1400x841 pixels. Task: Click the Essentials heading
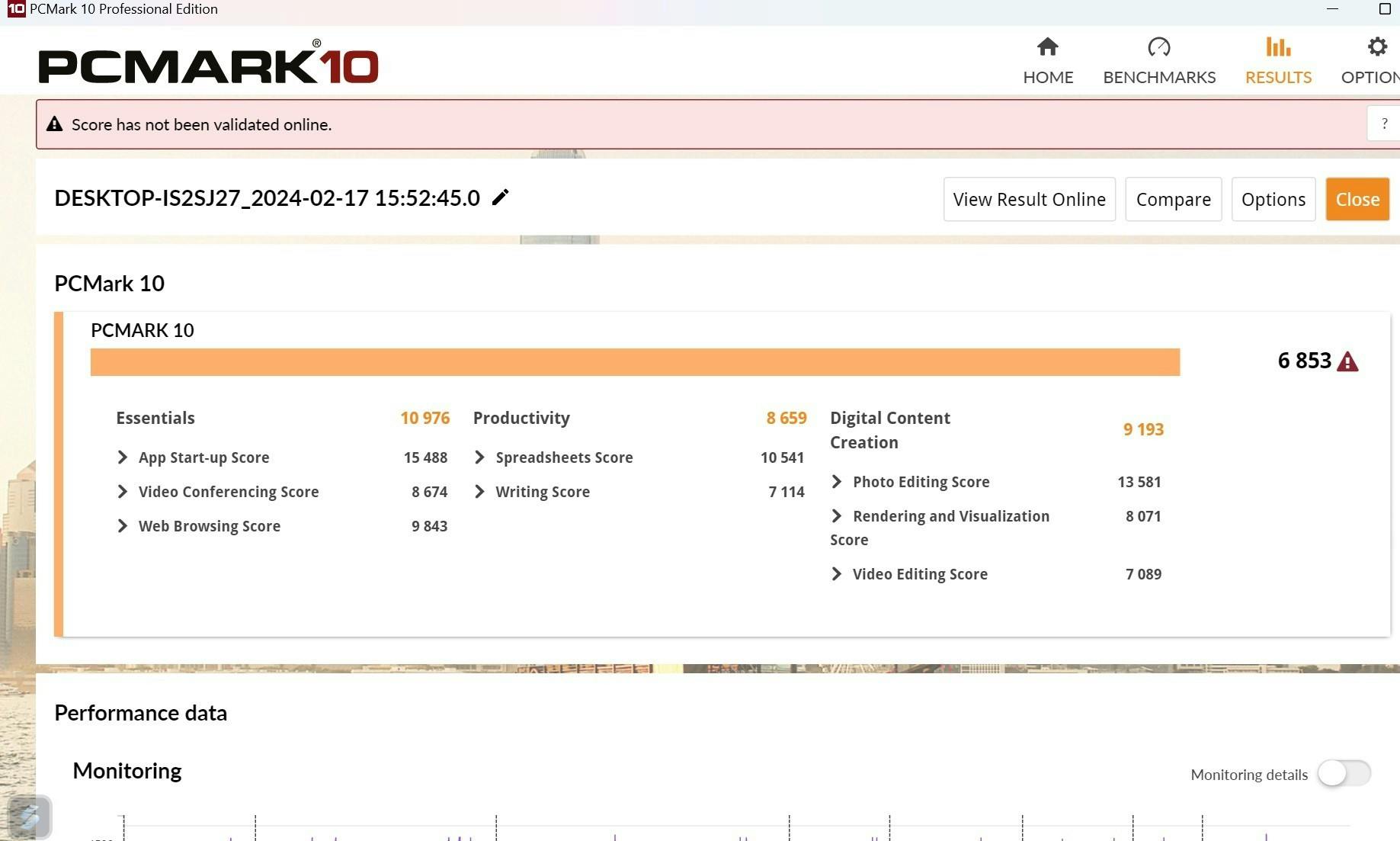click(x=155, y=418)
